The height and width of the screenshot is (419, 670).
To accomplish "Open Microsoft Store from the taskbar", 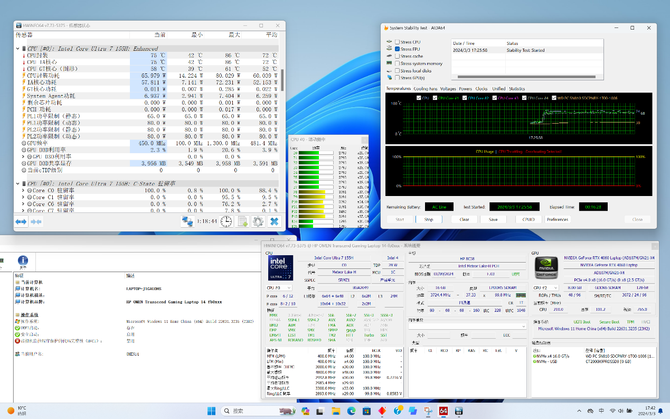I will pyautogui.click(x=367, y=411).
